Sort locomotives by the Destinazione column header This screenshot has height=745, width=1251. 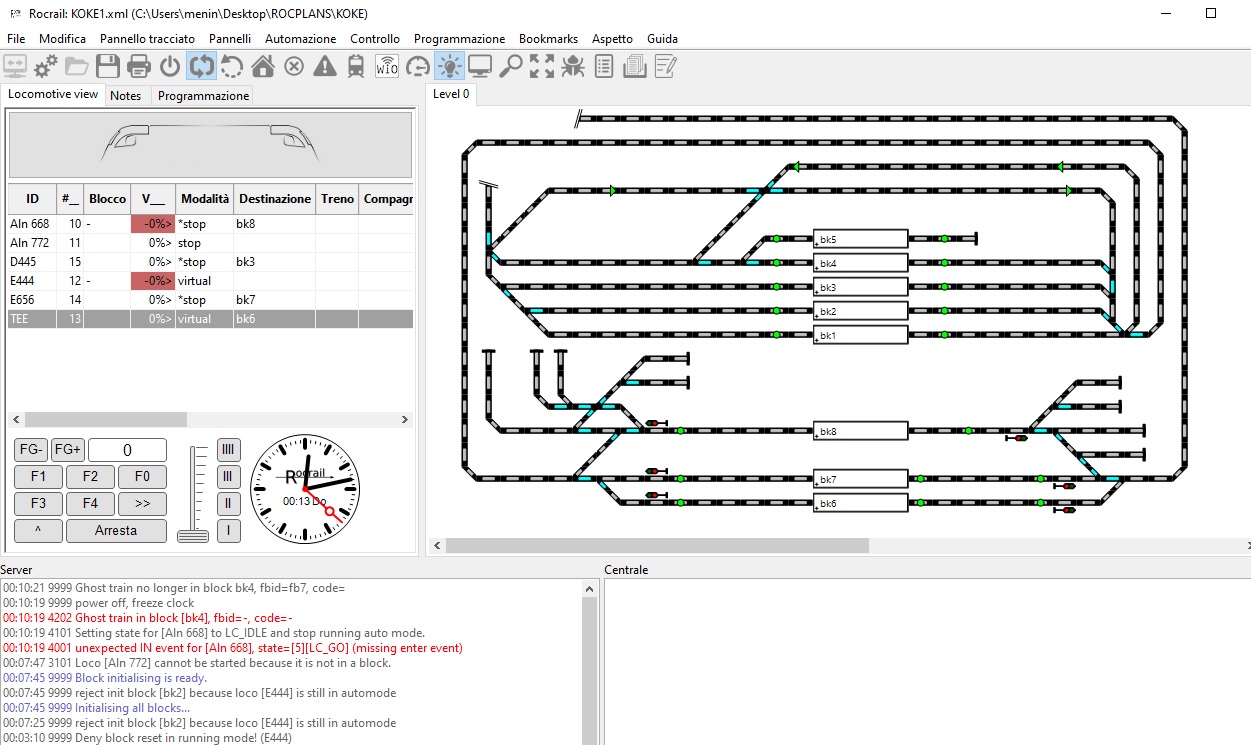click(x=275, y=199)
